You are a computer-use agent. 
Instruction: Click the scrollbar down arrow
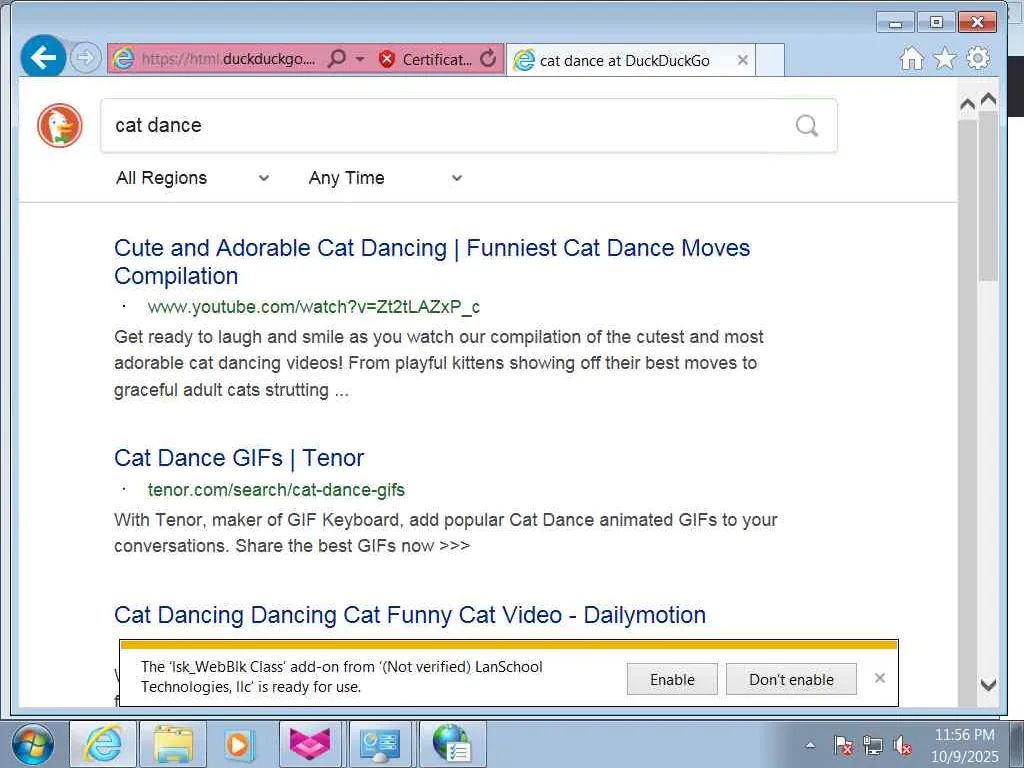[989, 684]
